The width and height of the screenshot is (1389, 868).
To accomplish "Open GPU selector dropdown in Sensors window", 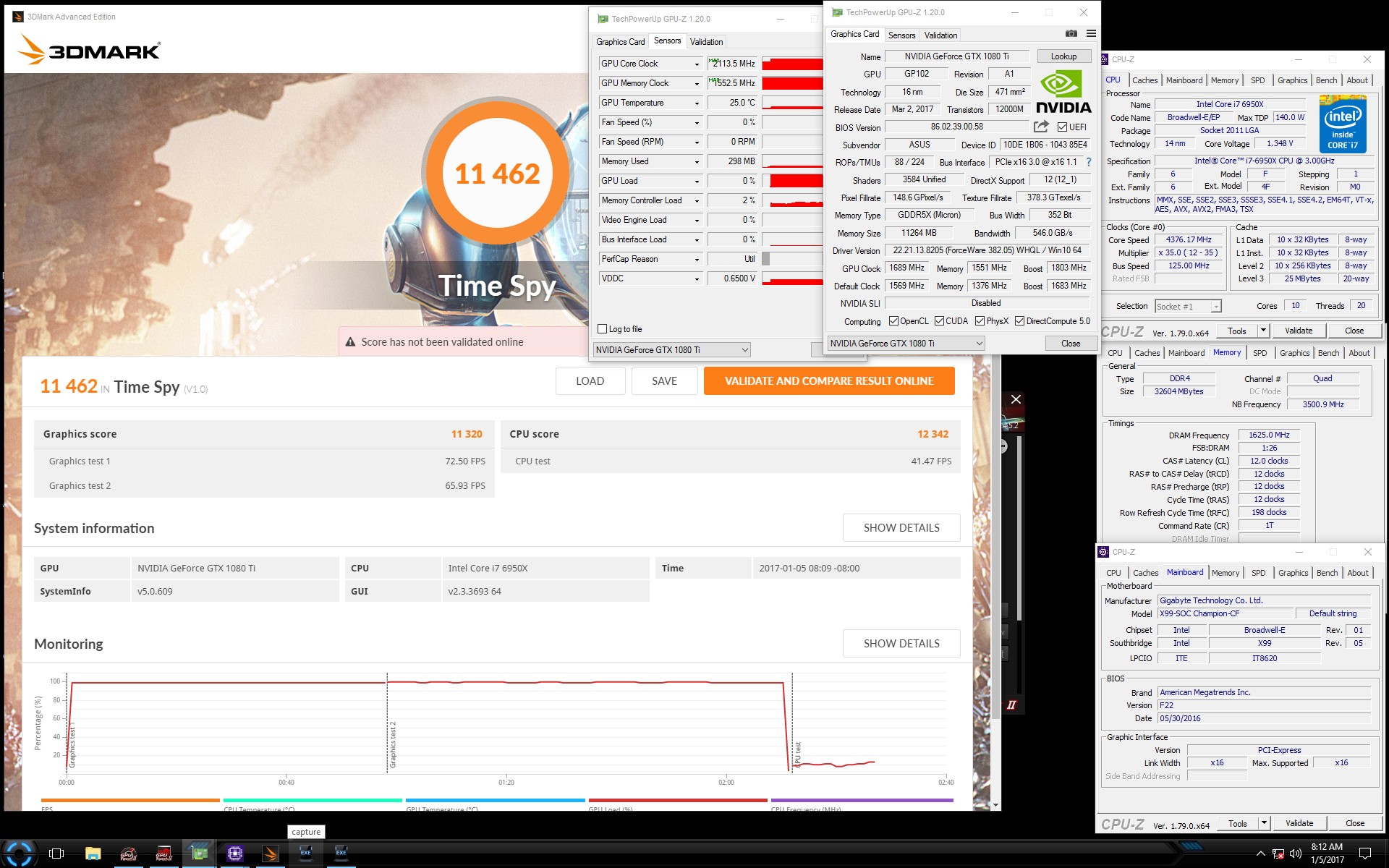I will click(x=744, y=350).
